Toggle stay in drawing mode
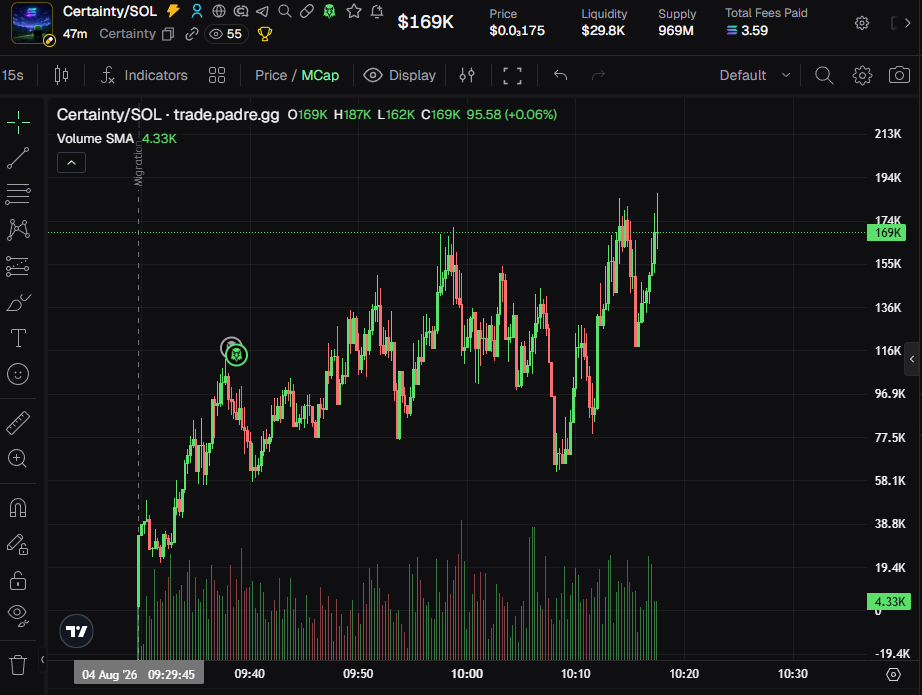 pyautogui.click(x=18, y=544)
